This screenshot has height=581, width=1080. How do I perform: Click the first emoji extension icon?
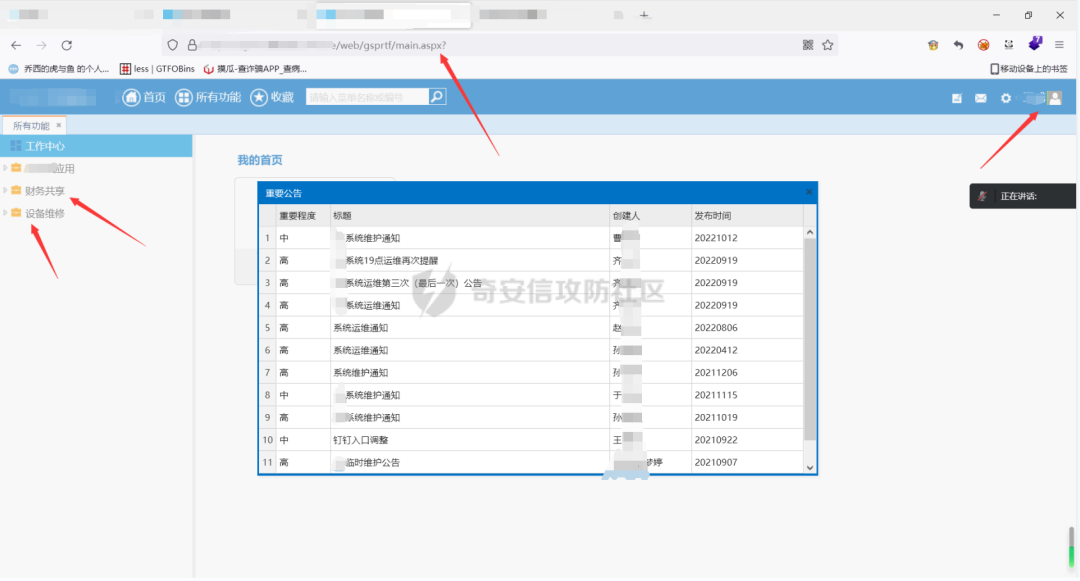[933, 45]
